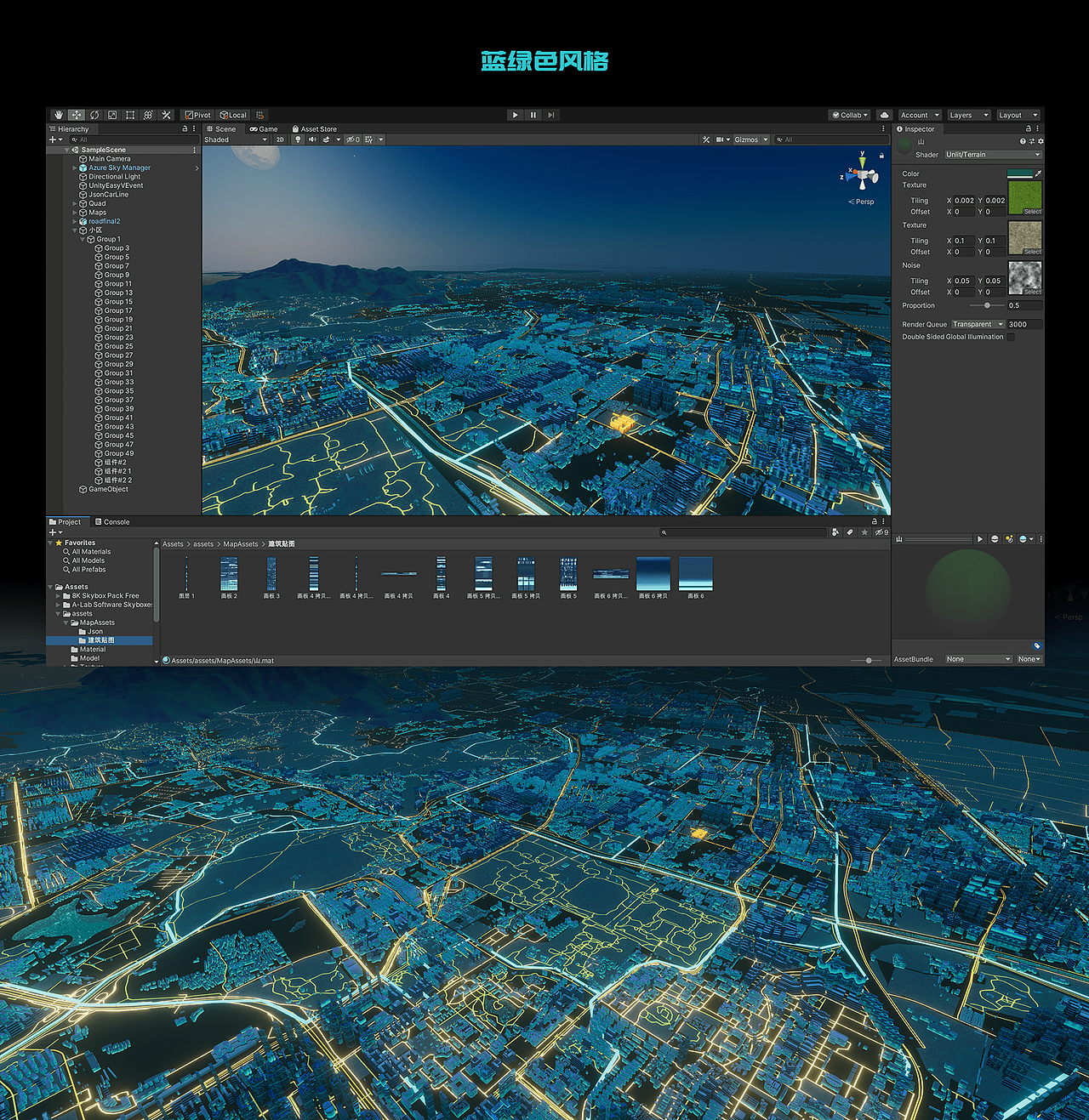Open the Color swatch picker

click(x=1019, y=173)
